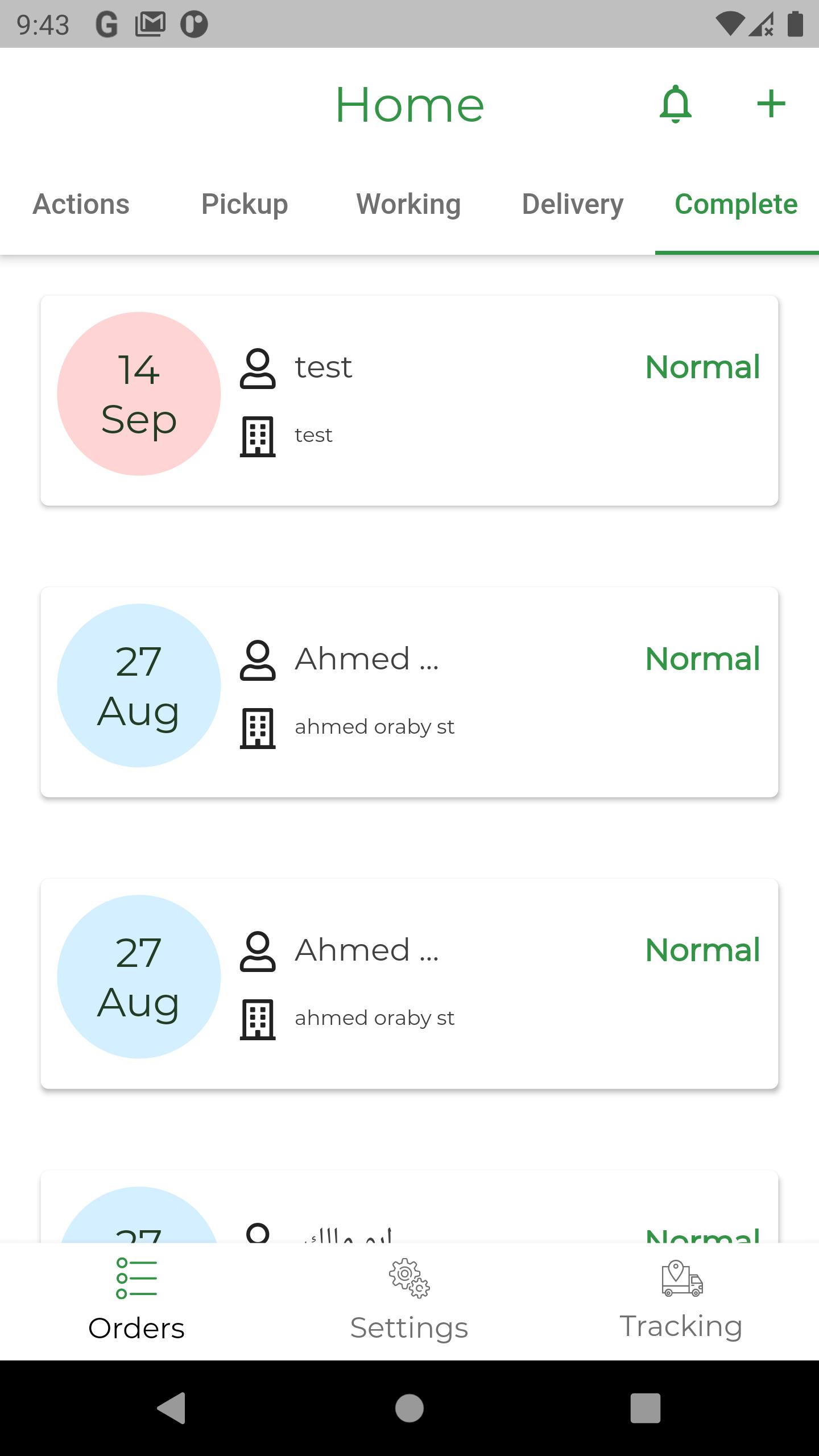Open the second Ahmed order card
819x1456 pixels.
click(409, 984)
